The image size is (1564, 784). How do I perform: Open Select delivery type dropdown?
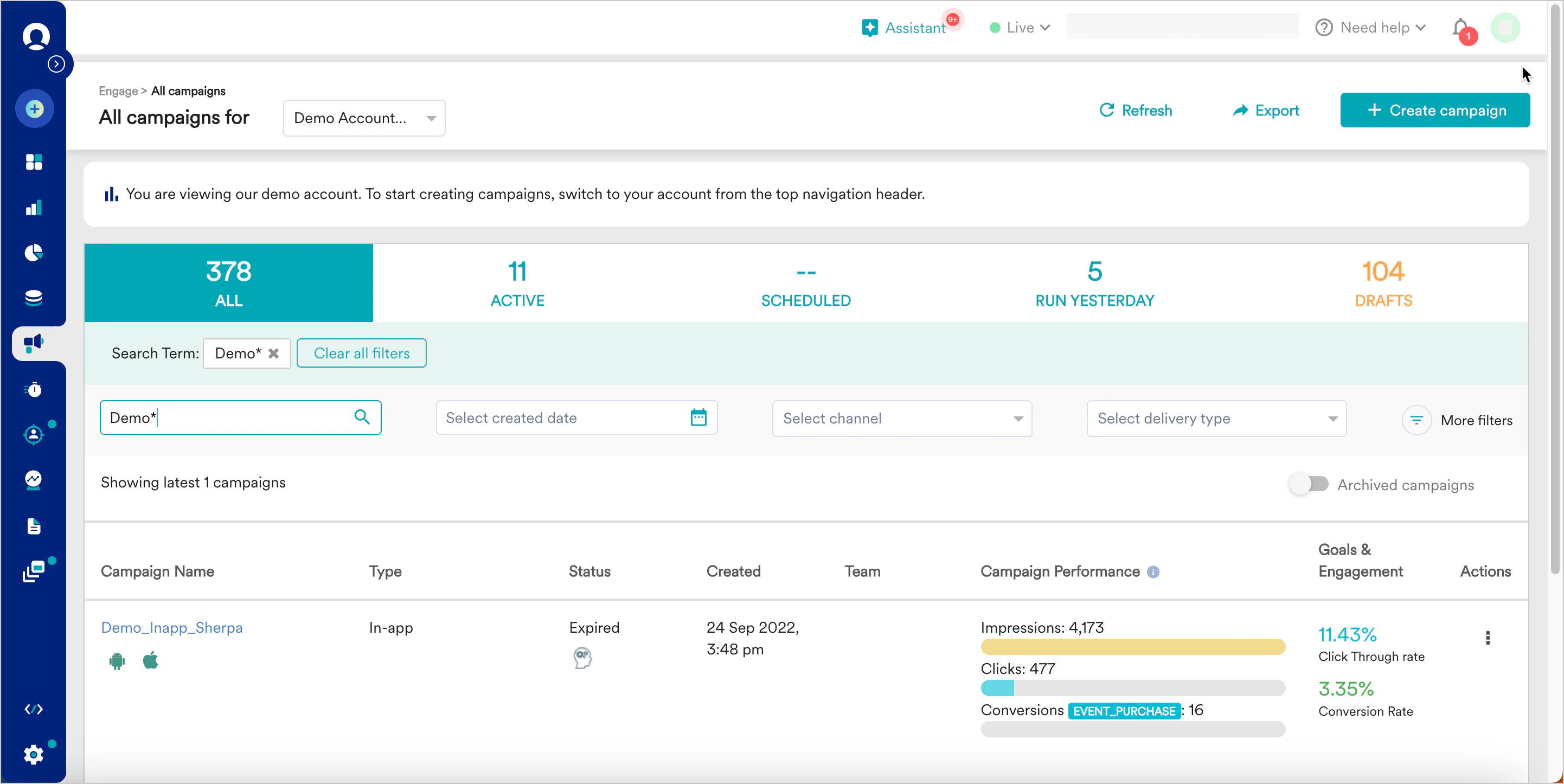[1215, 418]
